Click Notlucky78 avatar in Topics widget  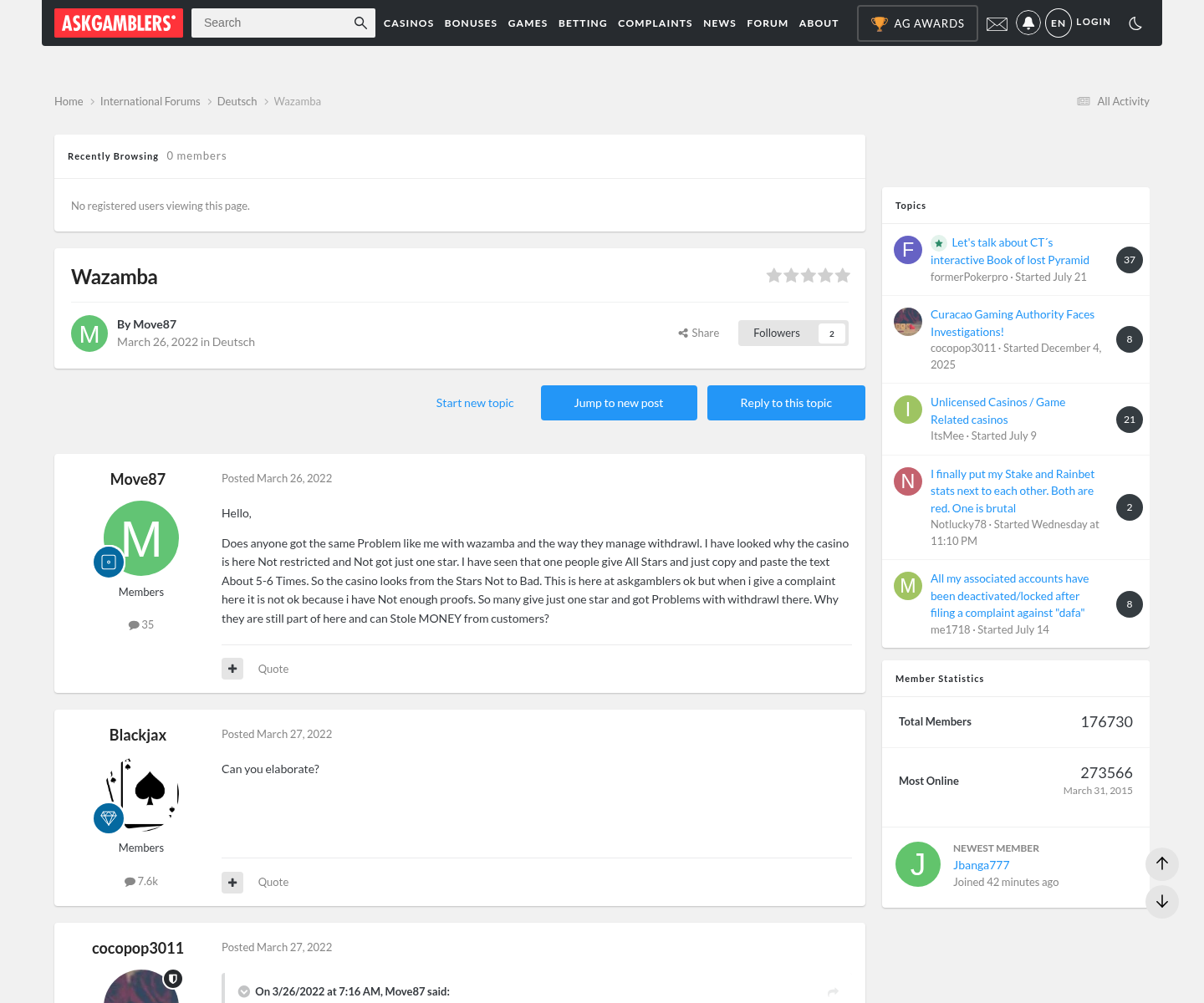[908, 481]
